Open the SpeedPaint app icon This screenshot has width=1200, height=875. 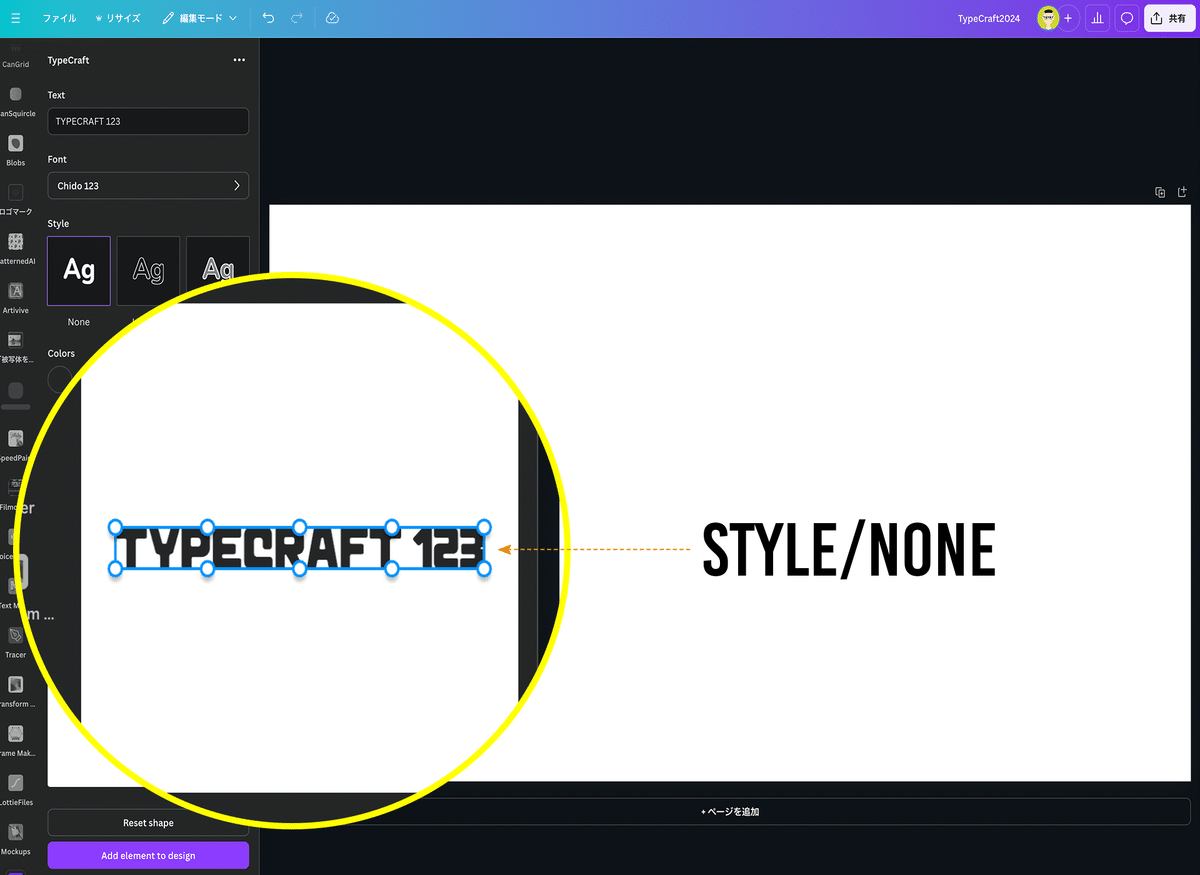tap(16, 438)
